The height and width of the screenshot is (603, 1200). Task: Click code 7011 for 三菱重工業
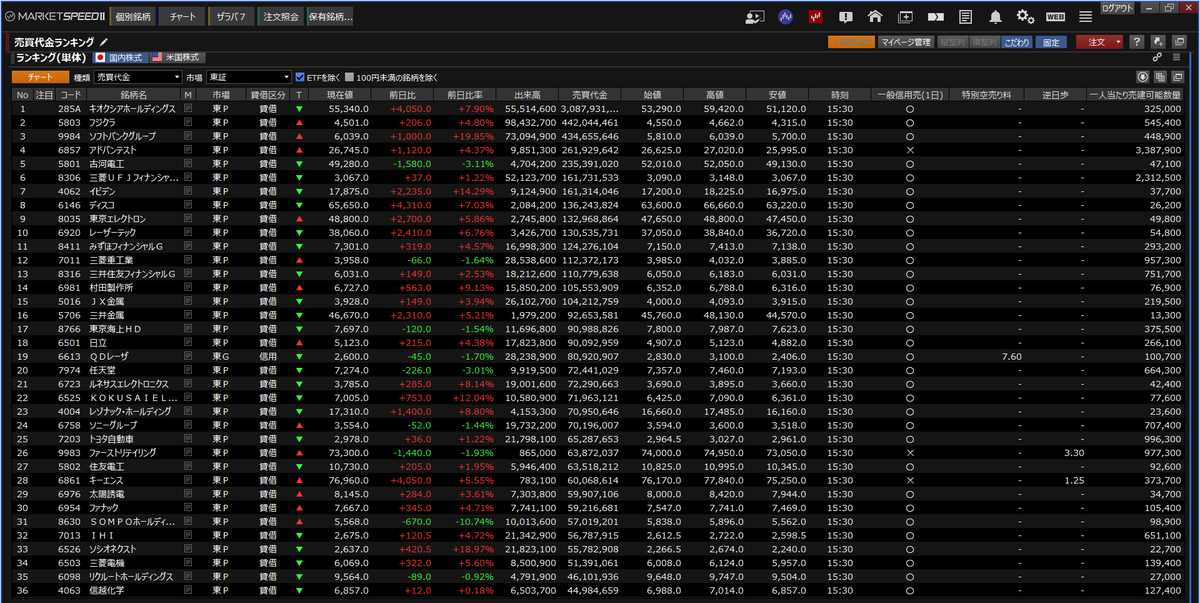(x=69, y=260)
